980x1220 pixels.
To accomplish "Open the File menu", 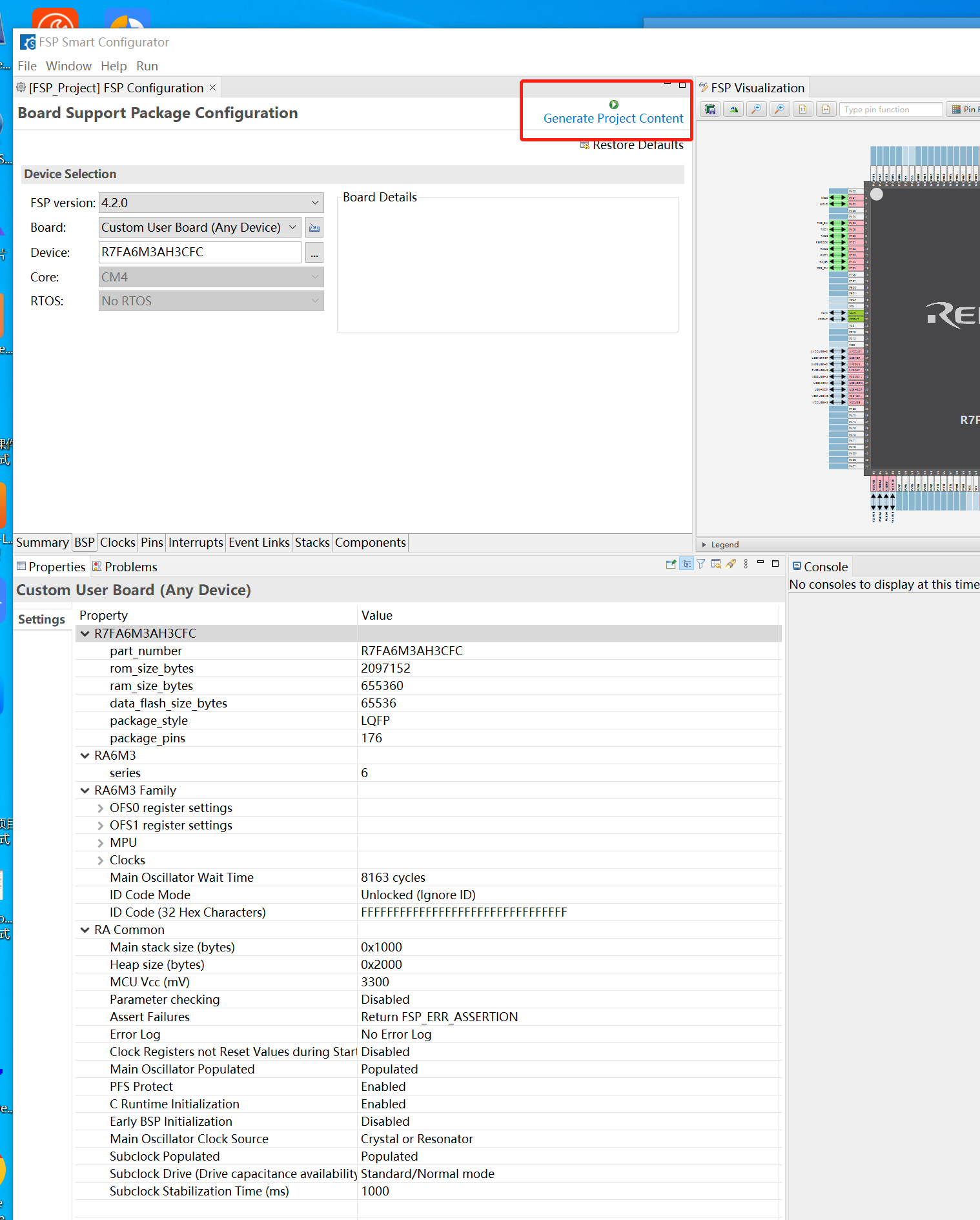I will [x=27, y=66].
